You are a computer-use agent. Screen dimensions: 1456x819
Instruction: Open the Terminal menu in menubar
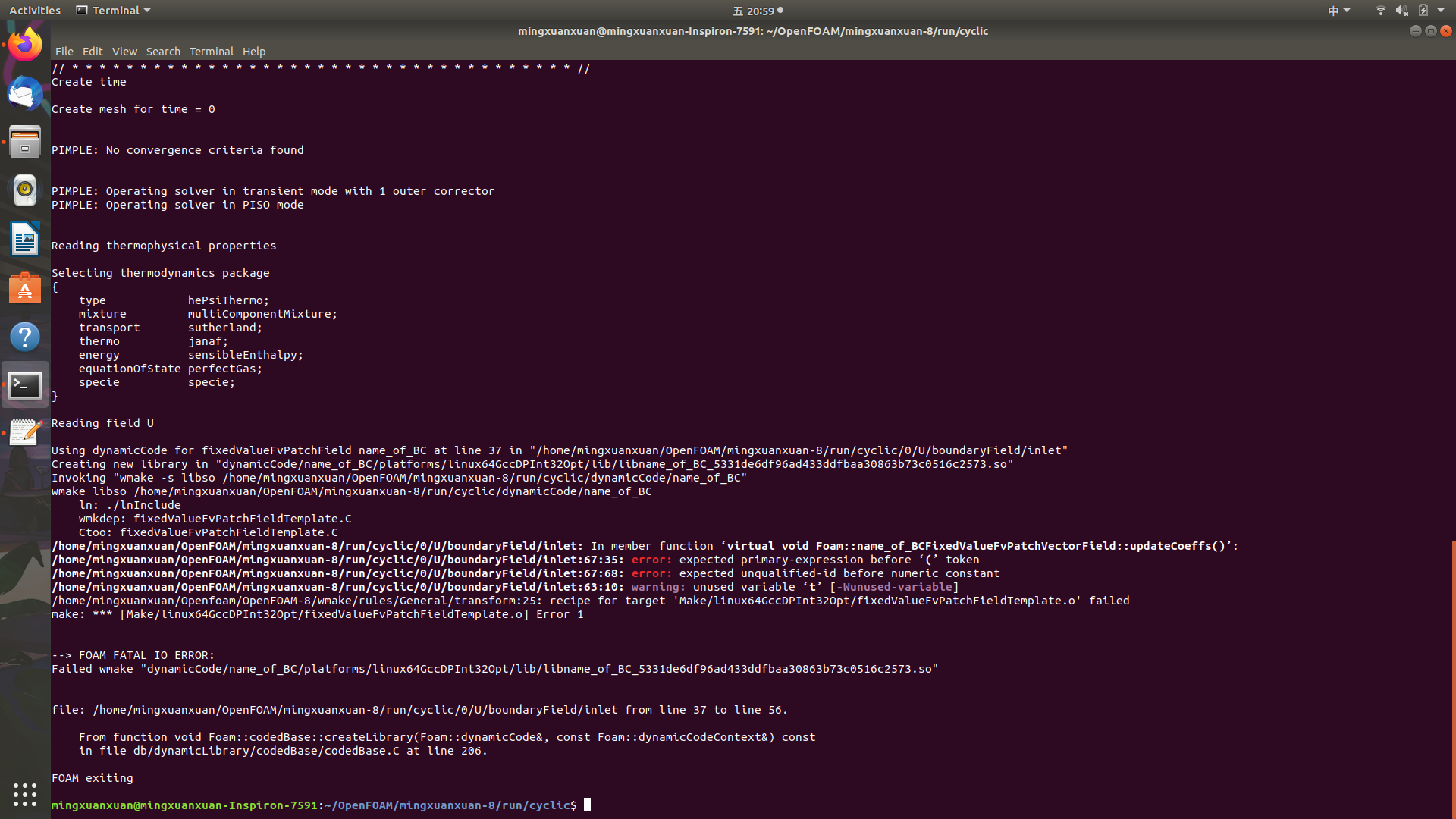212,52
